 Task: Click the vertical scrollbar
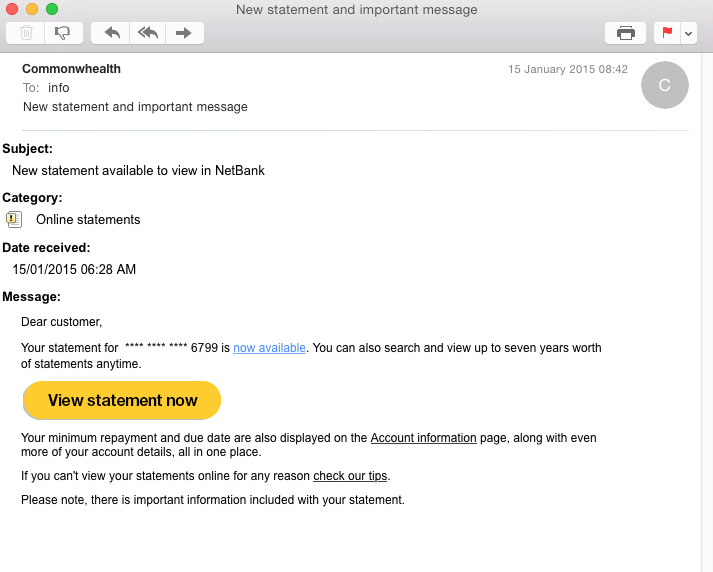[708, 312]
